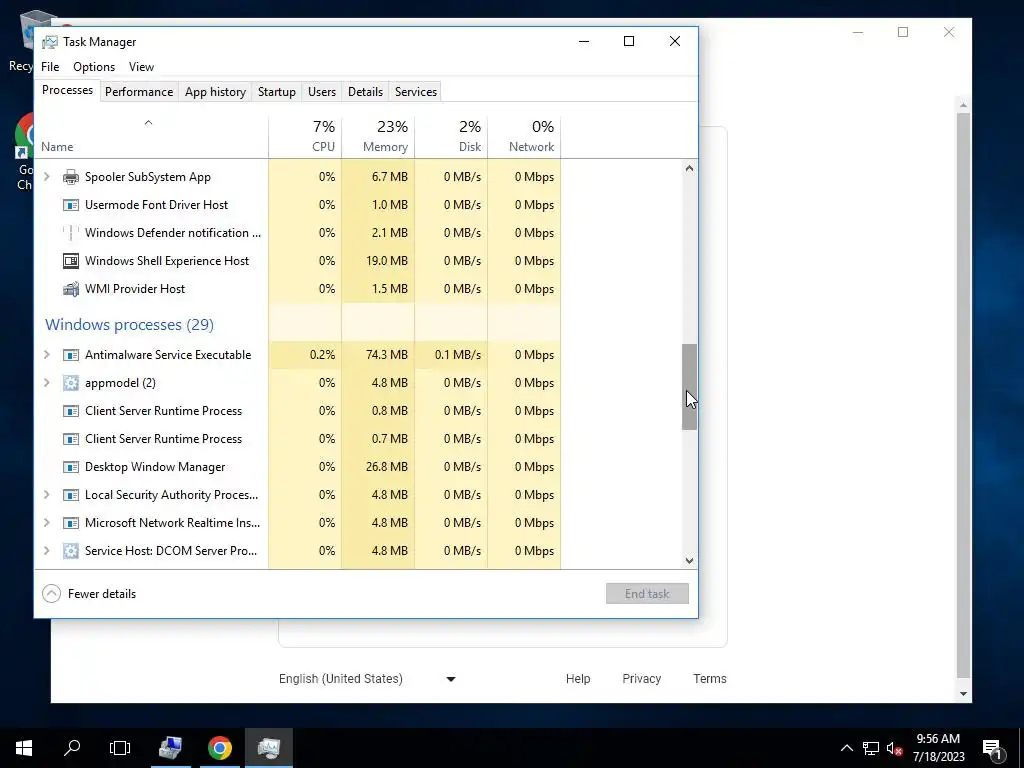Click the End task button
Screen dimensions: 1024x768
click(647, 594)
